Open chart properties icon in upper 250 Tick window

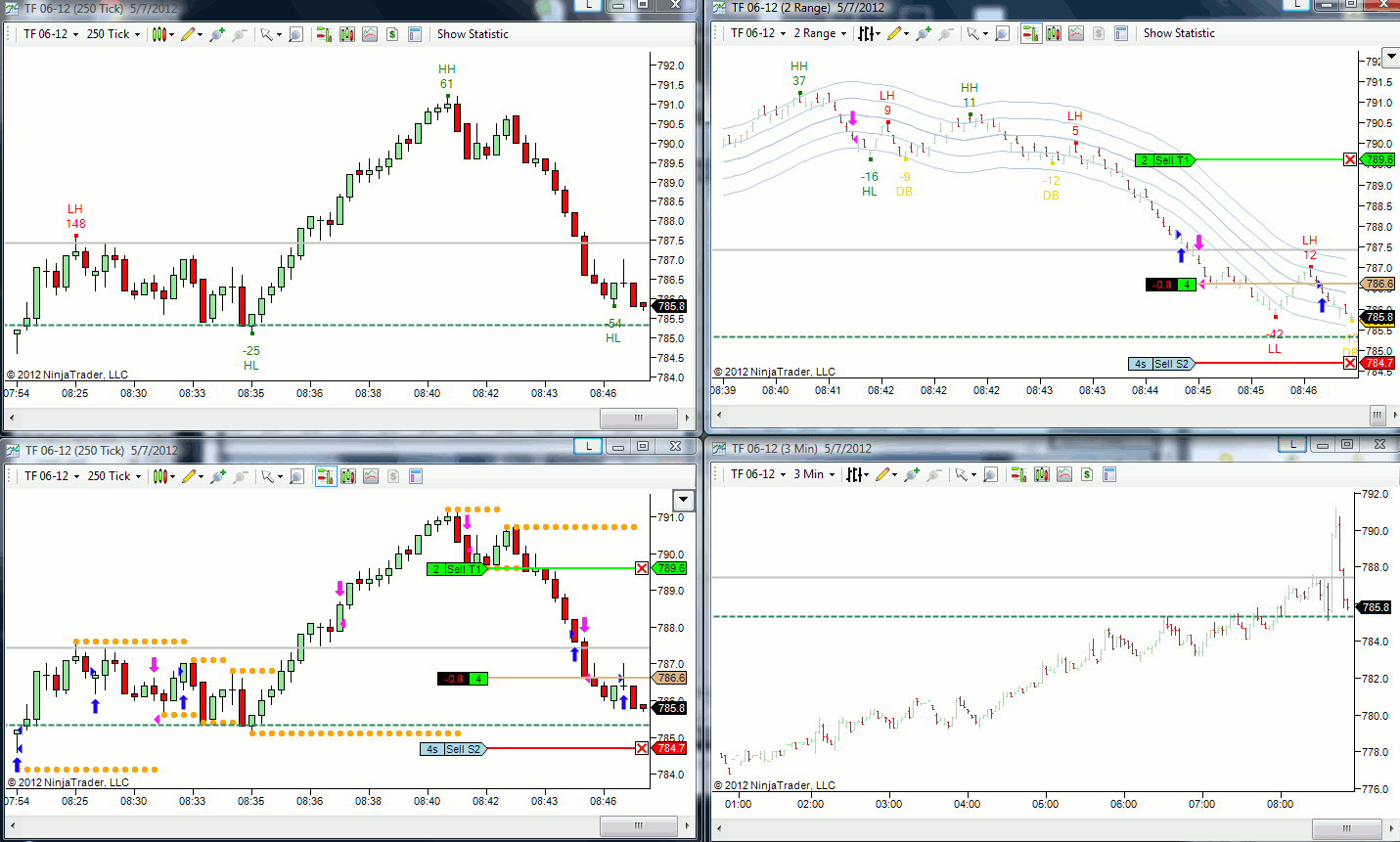point(415,34)
